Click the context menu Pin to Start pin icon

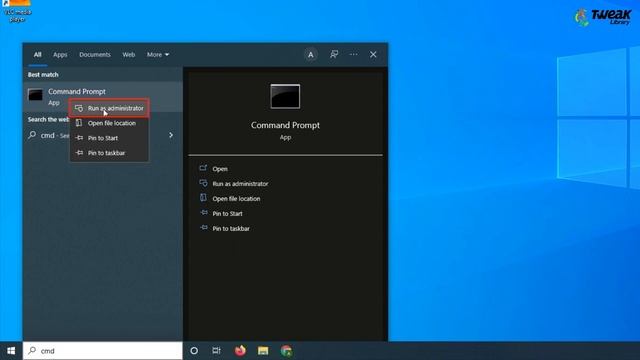pos(79,138)
